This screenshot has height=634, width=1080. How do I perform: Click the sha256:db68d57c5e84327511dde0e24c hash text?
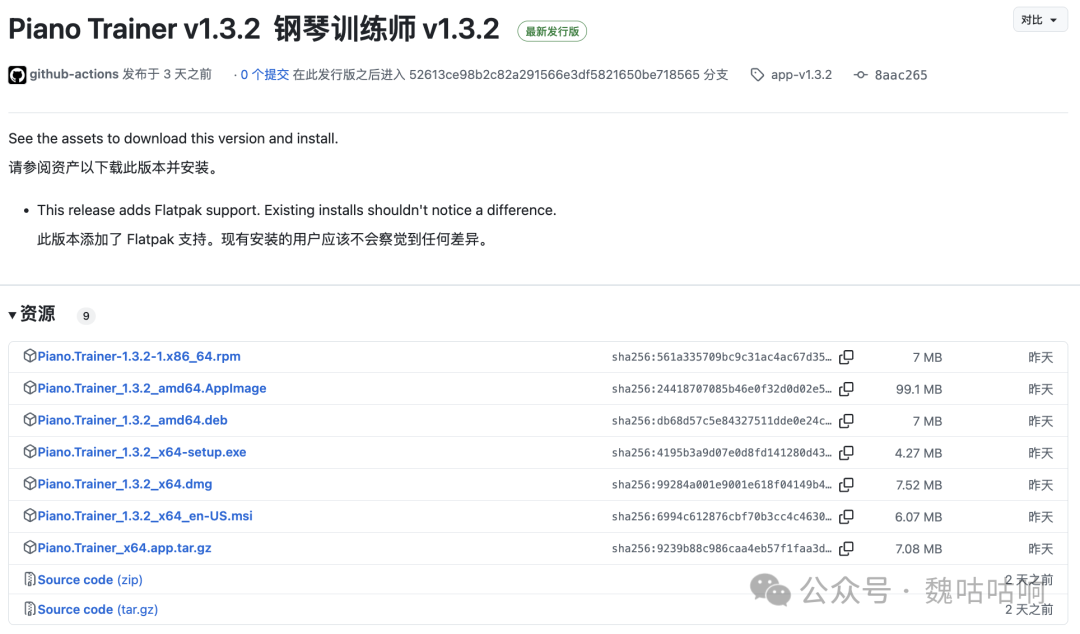(721, 420)
